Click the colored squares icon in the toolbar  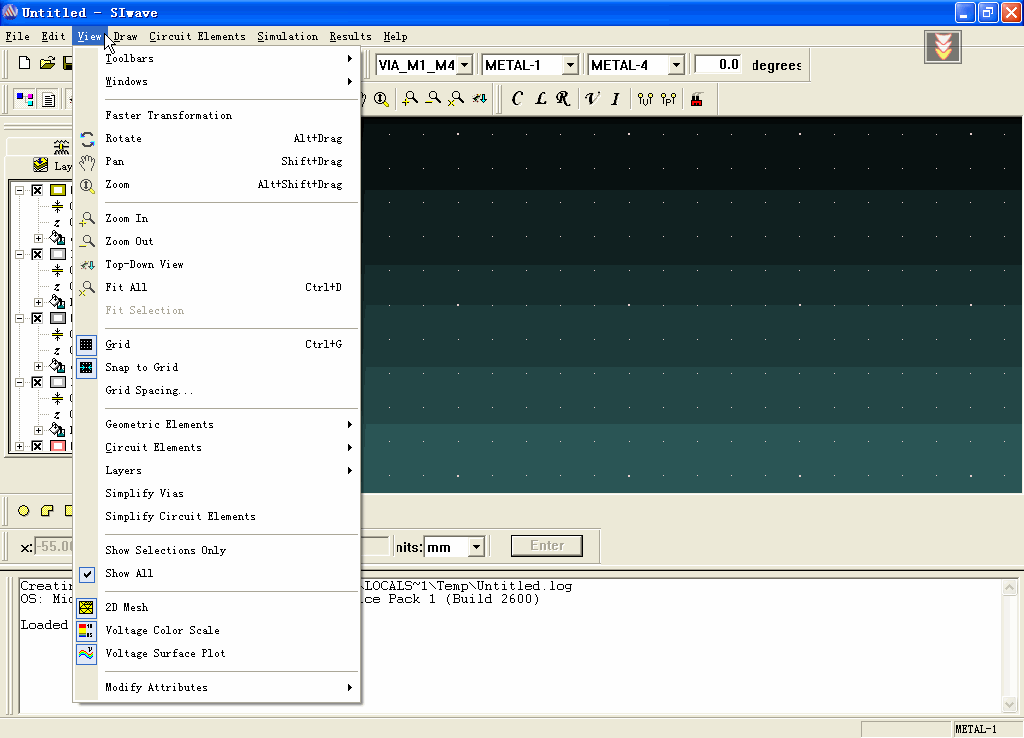(x=25, y=99)
